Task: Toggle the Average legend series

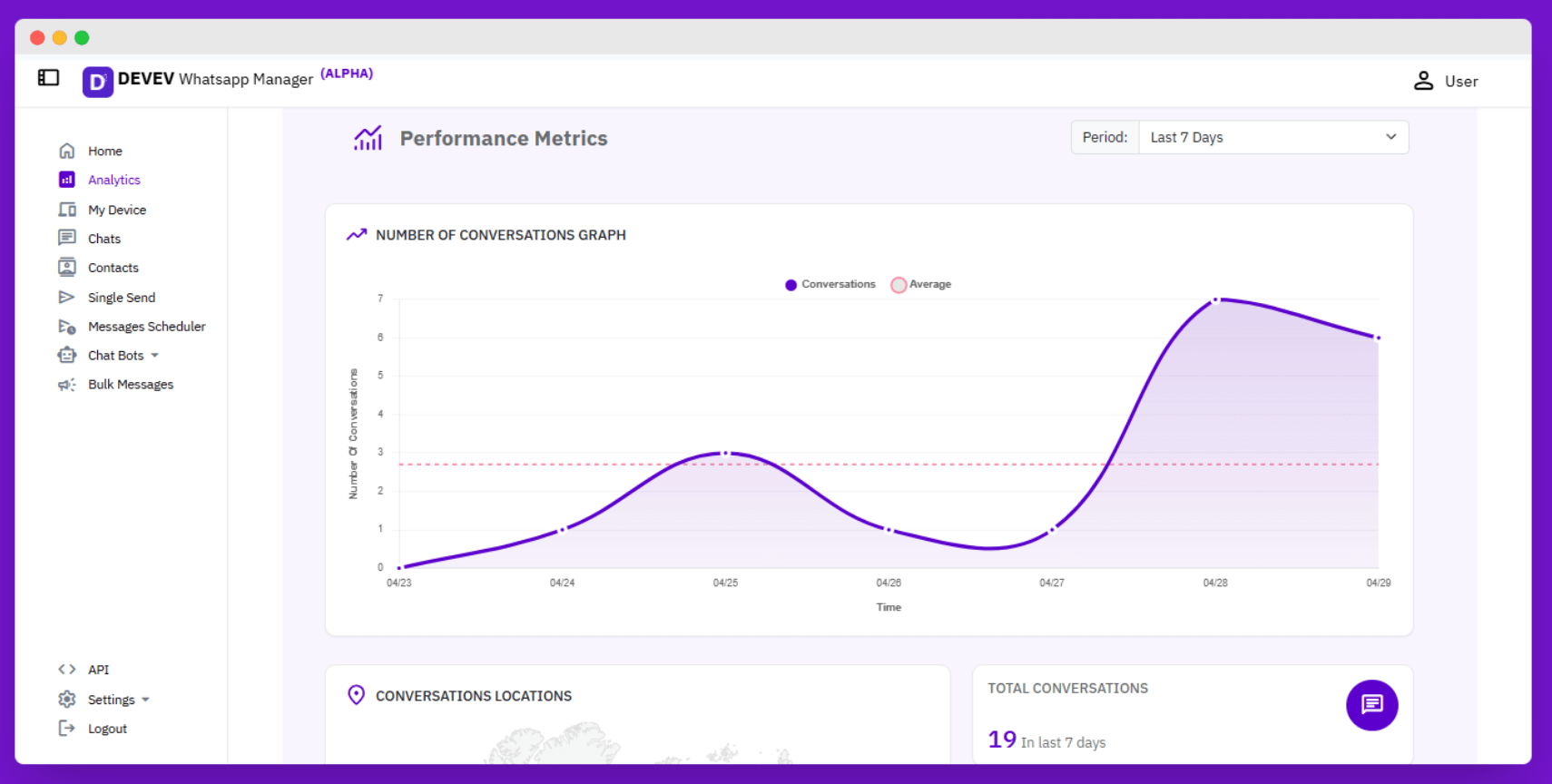Action: pos(921,285)
